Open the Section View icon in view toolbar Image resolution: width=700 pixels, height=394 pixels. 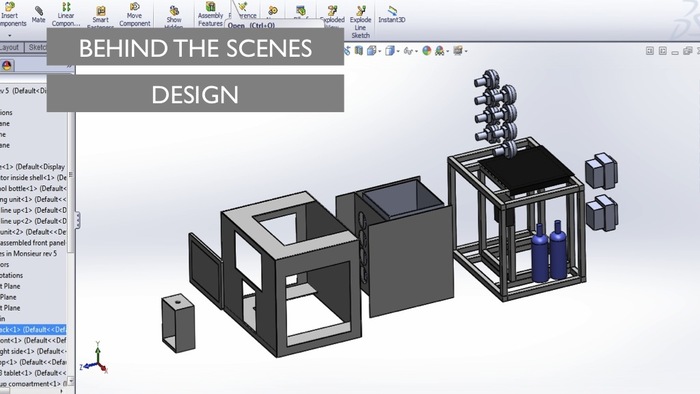click(358, 51)
